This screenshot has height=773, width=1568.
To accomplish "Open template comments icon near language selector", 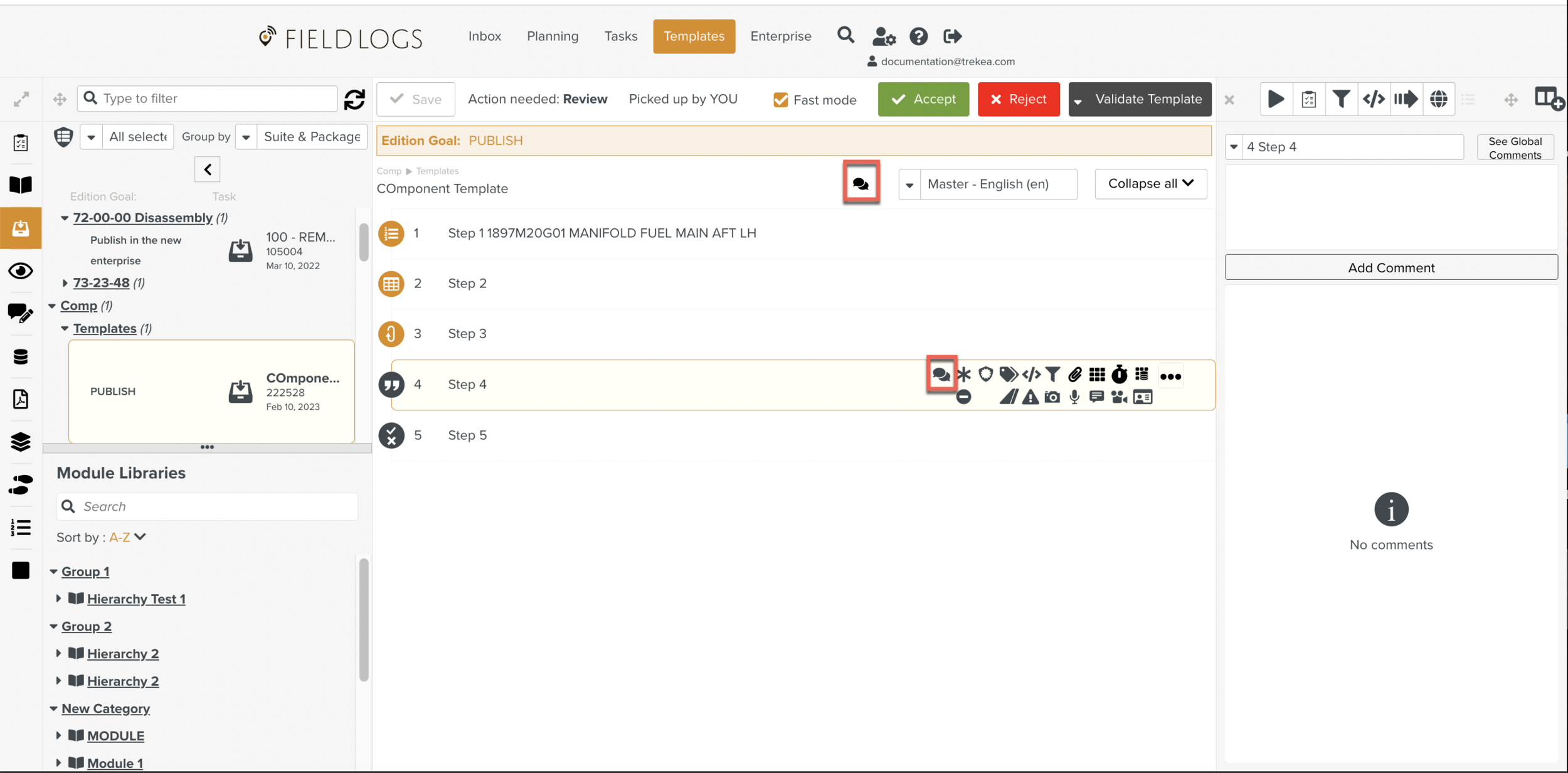I will click(861, 183).
